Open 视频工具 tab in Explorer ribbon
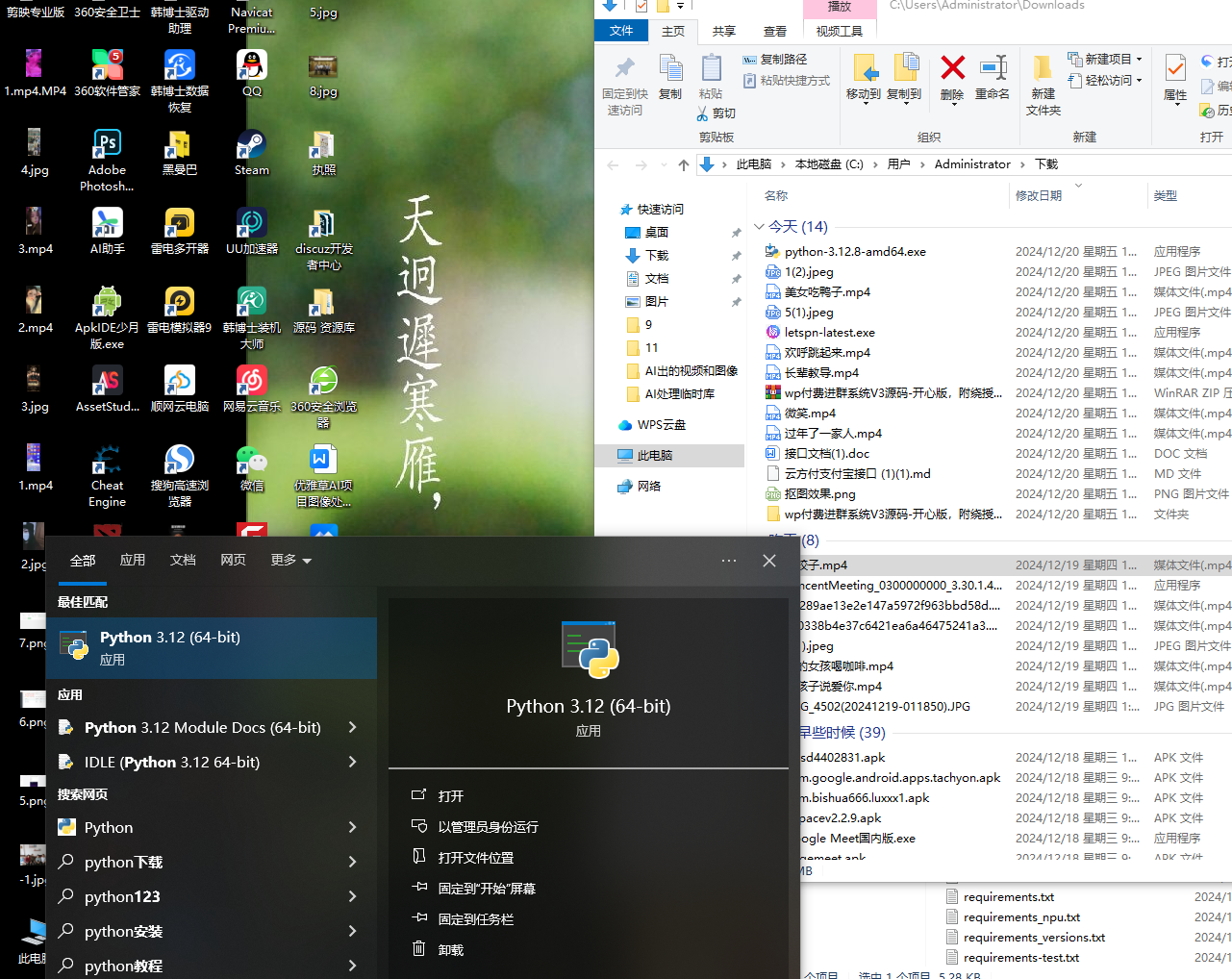The width and height of the screenshot is (1232, 979). point(840,31)
